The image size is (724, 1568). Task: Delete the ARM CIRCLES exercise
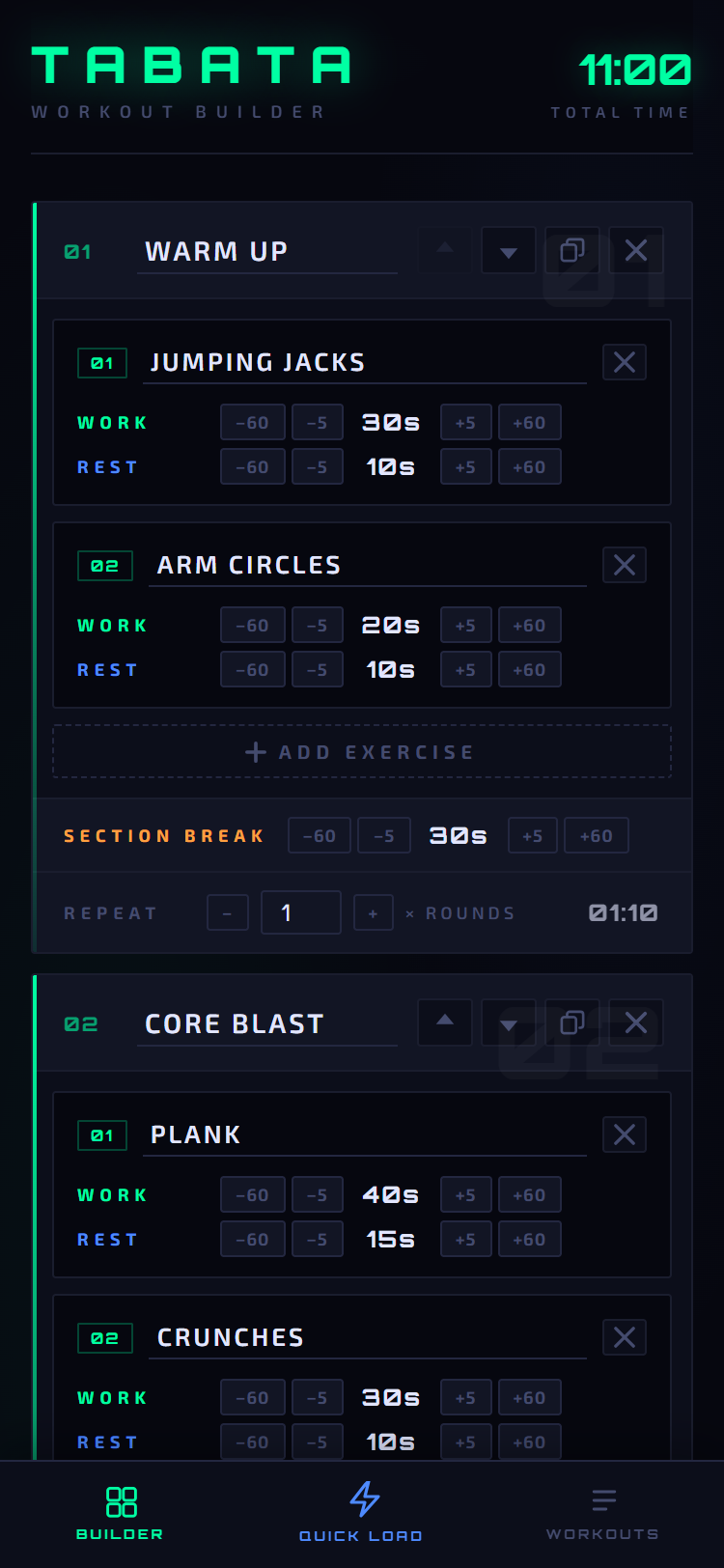[624, 565]
